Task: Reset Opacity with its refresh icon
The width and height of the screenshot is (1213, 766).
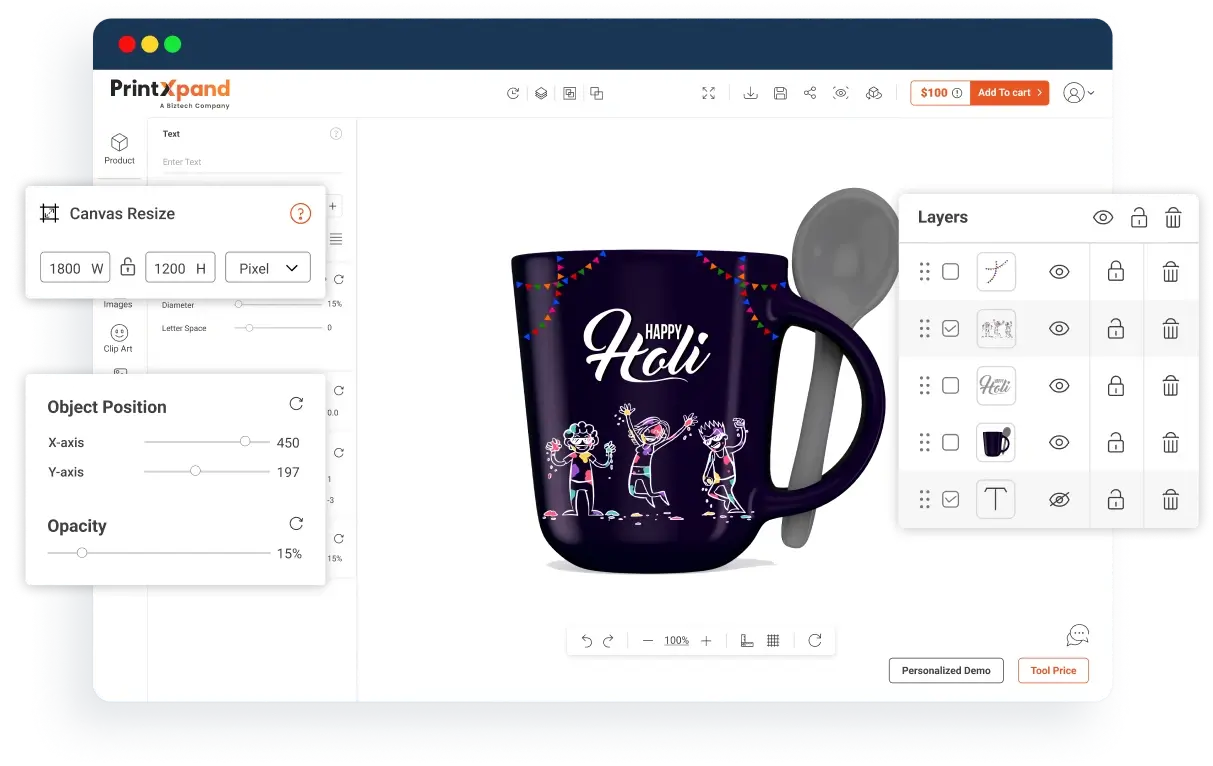Action: click(x=296, y=524)
